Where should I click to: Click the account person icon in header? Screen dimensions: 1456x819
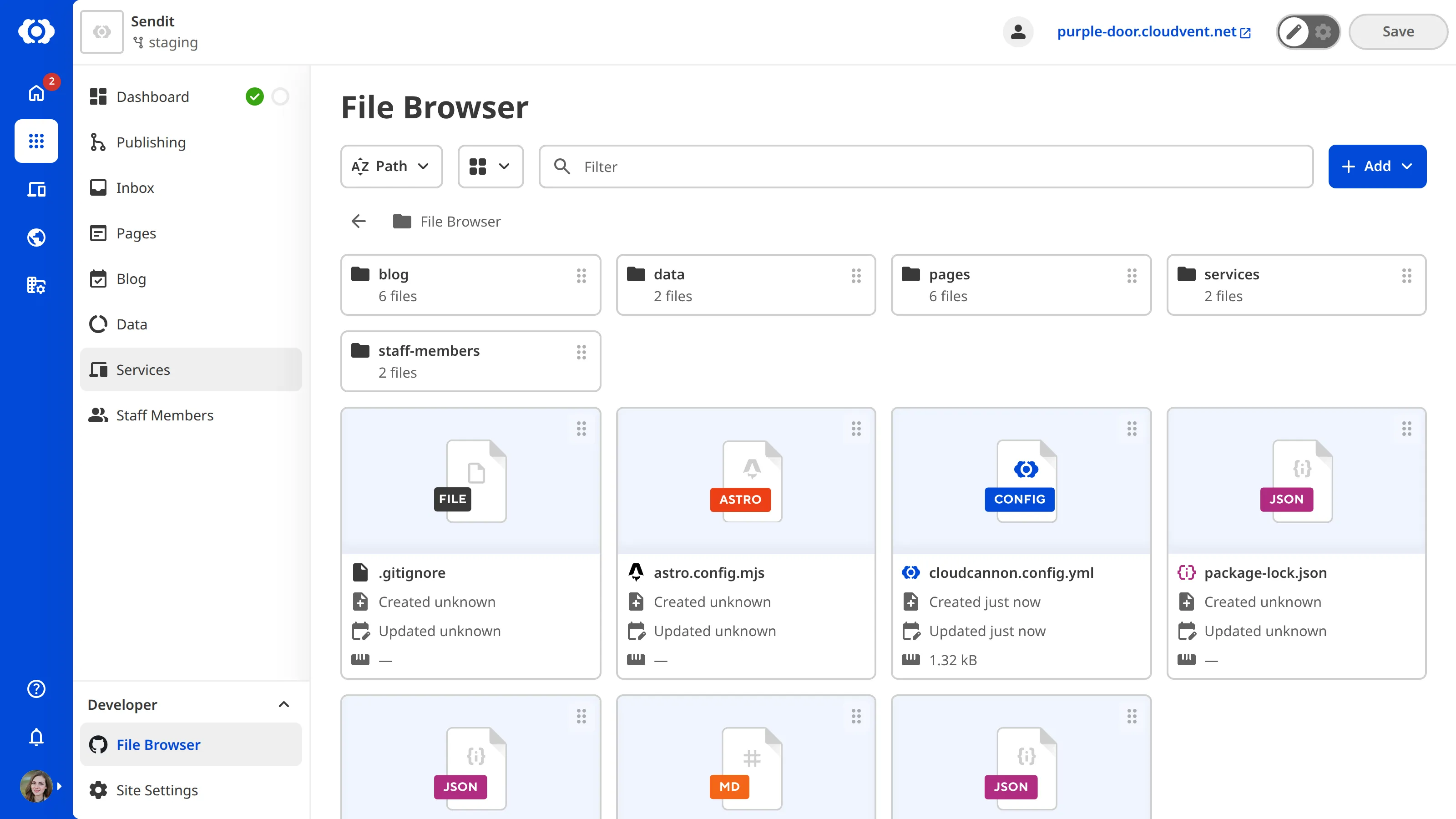click(x=1018, y=32)
